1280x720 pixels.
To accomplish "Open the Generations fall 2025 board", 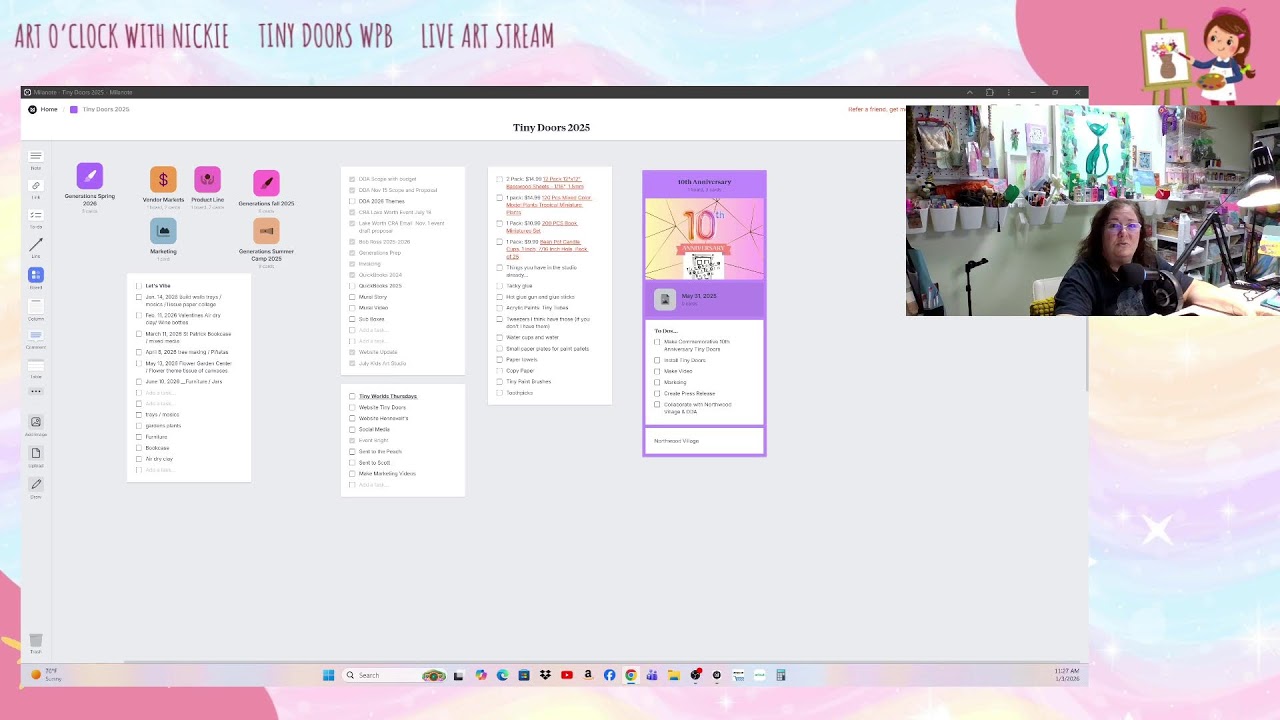I will point(266,183).
